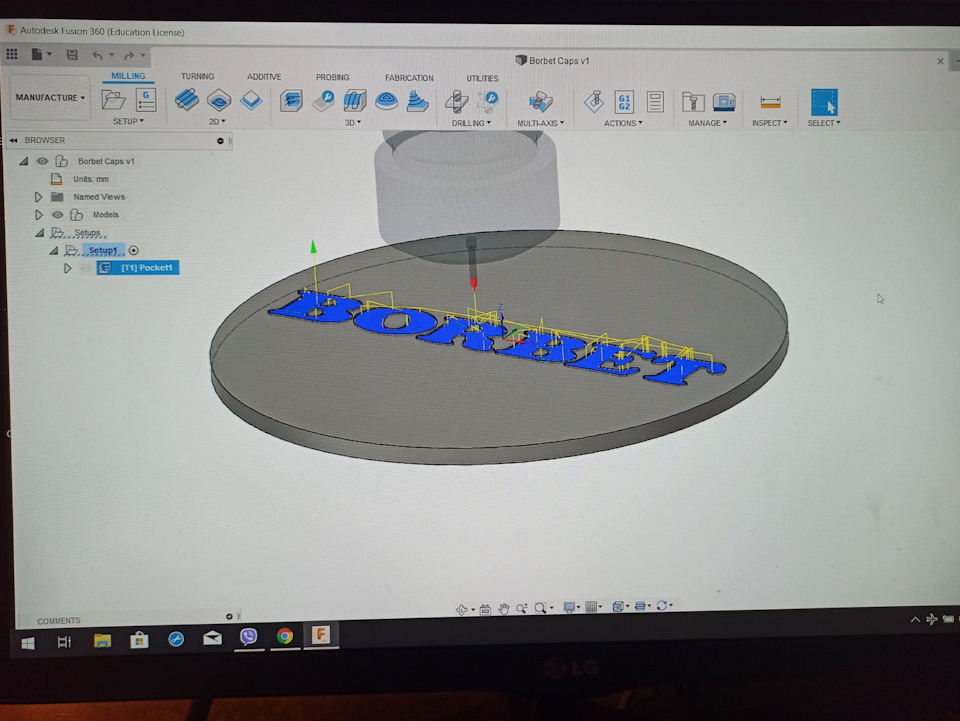Click the Simulate toolpath icon
960x721 pixels.
point(594,102)
